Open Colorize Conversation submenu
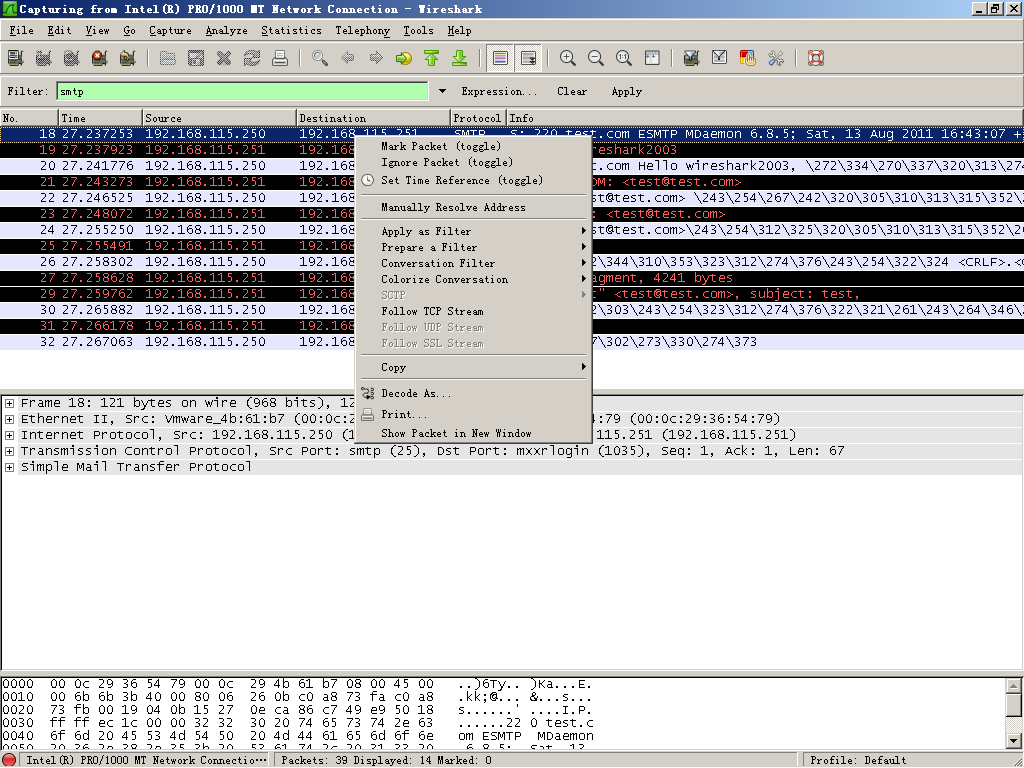 click(474, 280)
